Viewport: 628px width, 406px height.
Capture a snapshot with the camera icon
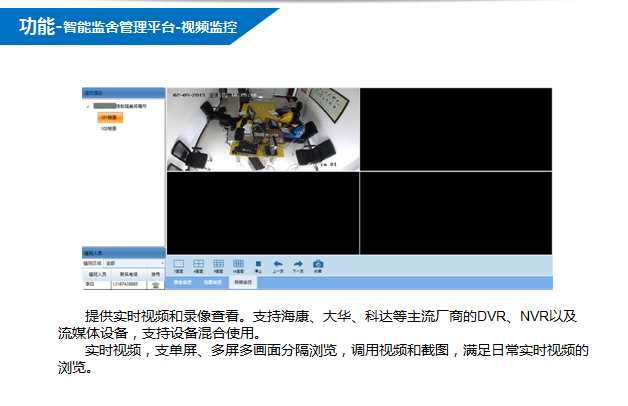pos(318,264)
